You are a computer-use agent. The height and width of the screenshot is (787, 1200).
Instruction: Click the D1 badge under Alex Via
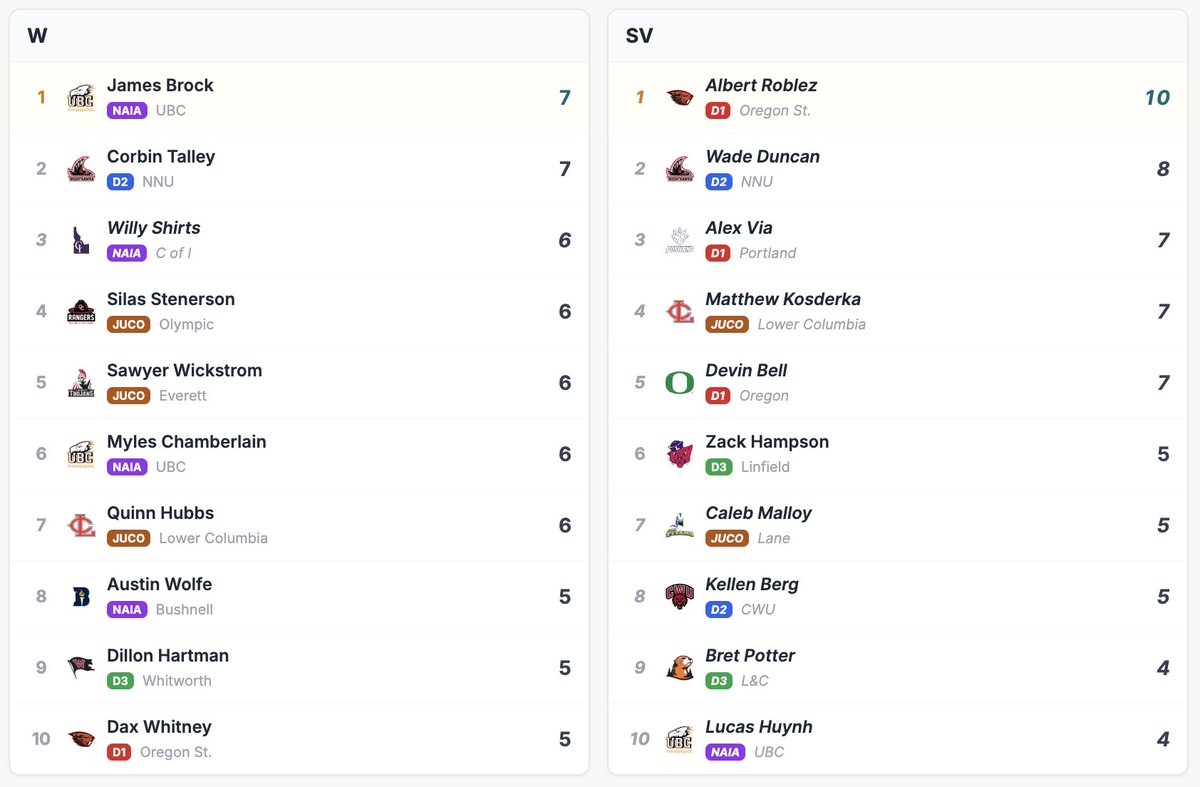718,253
